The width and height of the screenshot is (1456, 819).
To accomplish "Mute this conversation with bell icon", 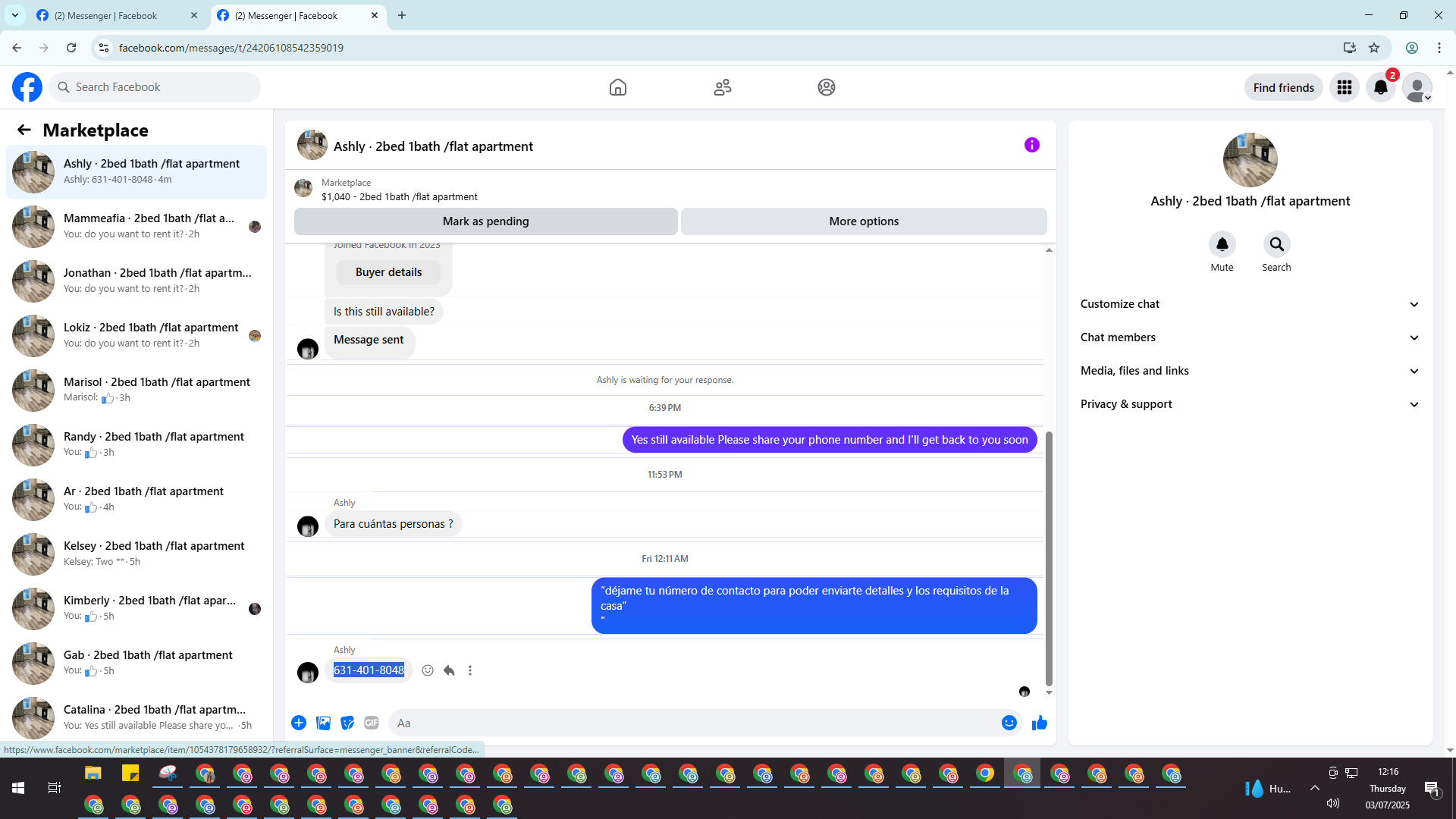I will [x=1222, y=244].
